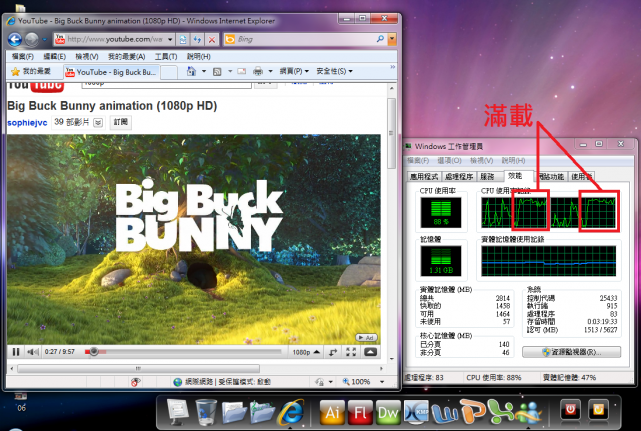Switch video to fullscreen mode
Screen dimensions: 641x431
click(351, 352)
